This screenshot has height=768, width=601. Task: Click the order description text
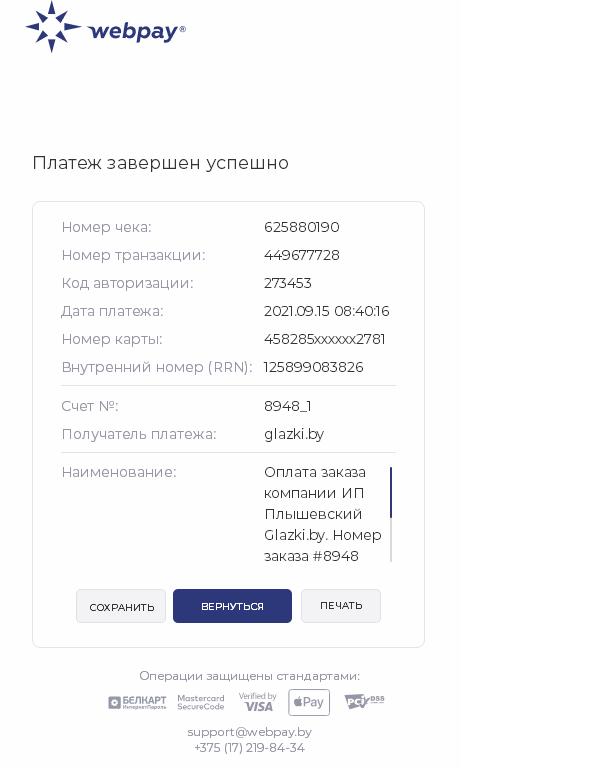(315, 514)
